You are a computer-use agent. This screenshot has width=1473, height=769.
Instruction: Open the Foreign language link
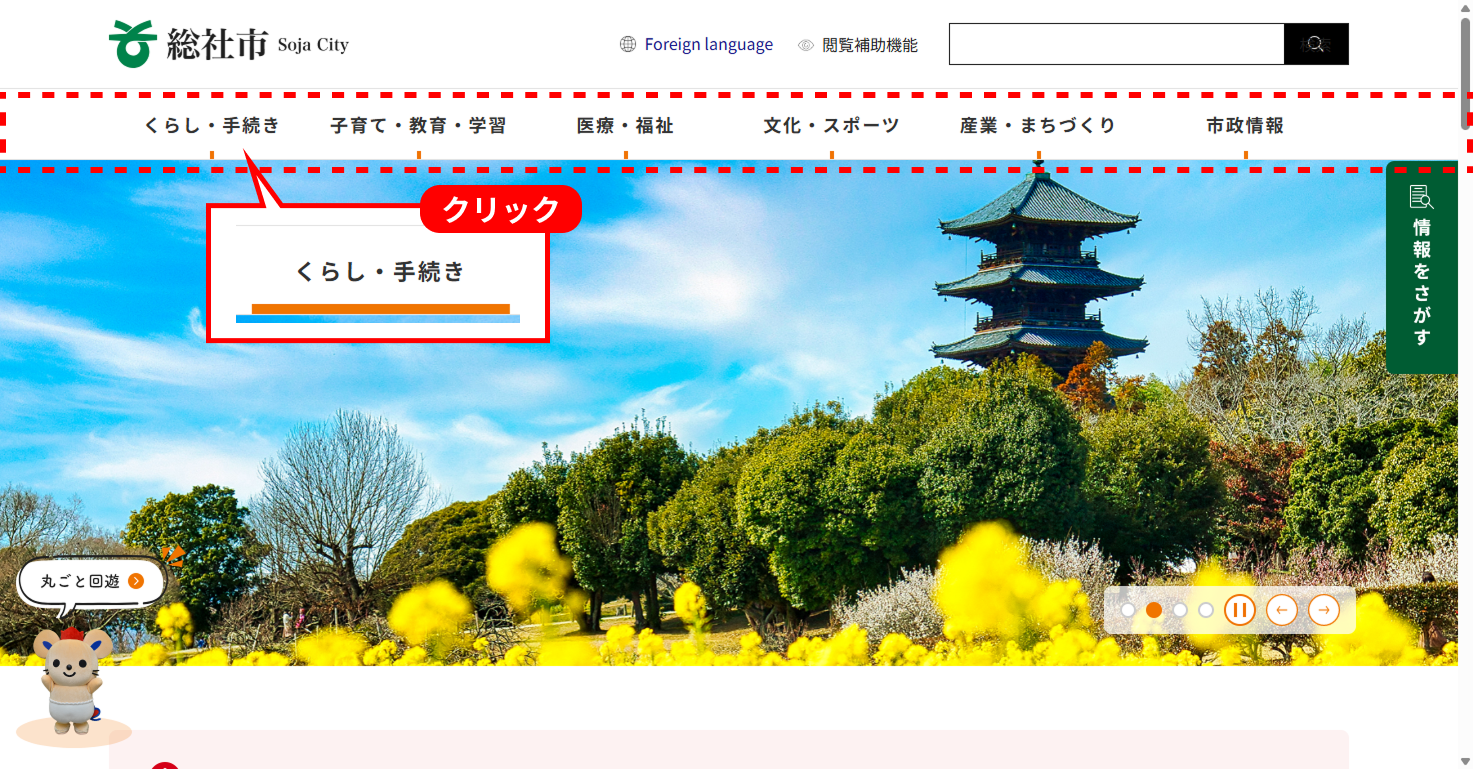tap(708, 44)
